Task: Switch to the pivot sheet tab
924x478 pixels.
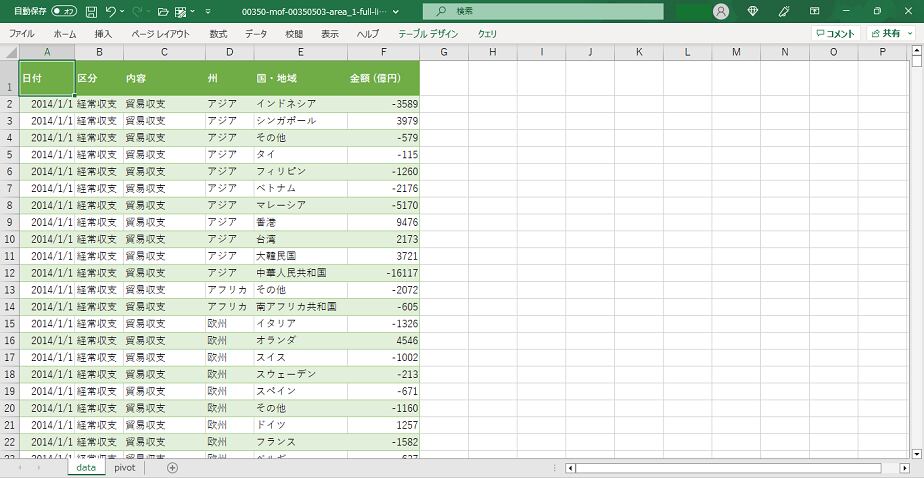Action: pyautogui.click(x=124, y=467)
